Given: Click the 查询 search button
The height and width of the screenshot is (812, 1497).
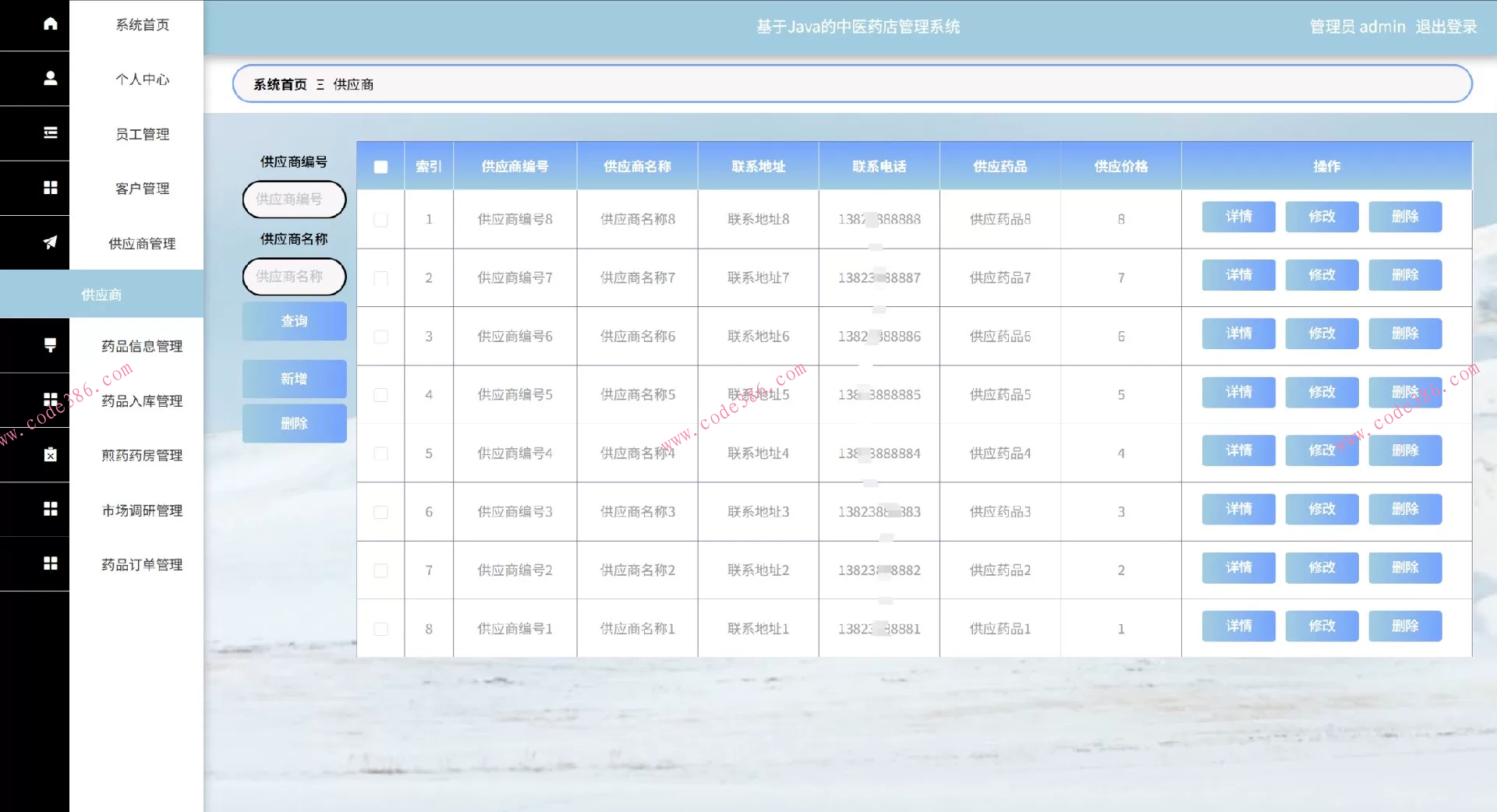Looking at the screenshot, I should click(x=294, y=321).
